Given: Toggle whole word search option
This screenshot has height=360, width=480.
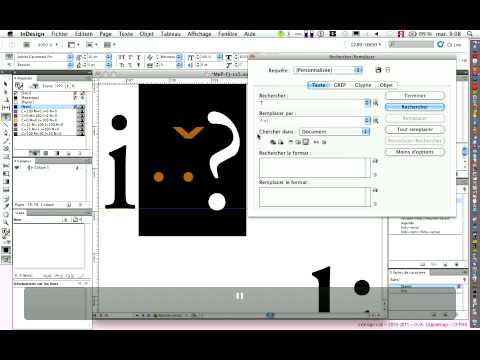Looking at the screenshot, I should (324, 142).
